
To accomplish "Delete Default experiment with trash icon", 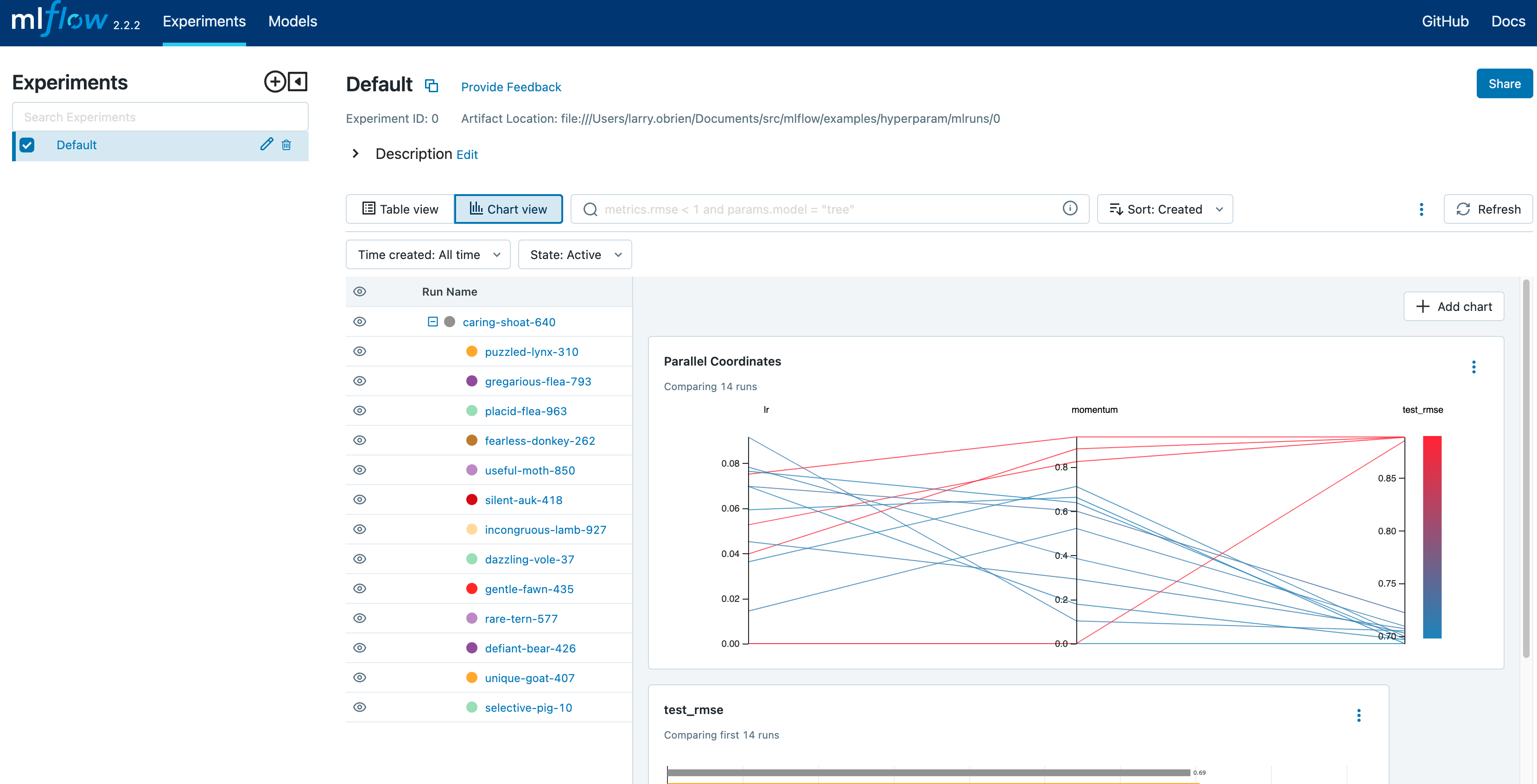I will click(x=286, y=145).
